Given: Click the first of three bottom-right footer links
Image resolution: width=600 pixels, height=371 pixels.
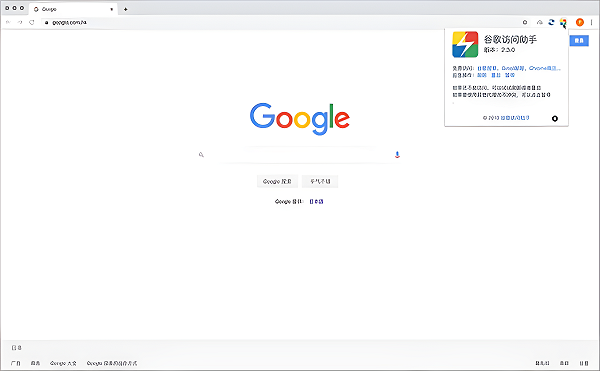Looking at the screenshot, I should coord(542,363).
